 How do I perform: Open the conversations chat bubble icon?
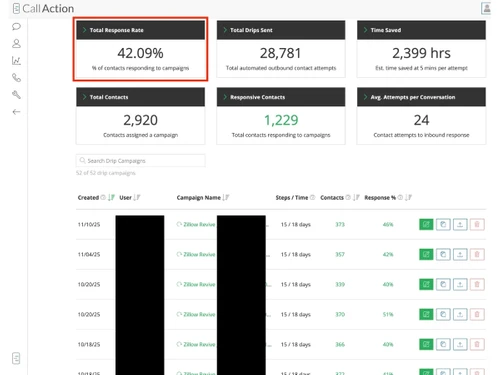coord(16,26)
